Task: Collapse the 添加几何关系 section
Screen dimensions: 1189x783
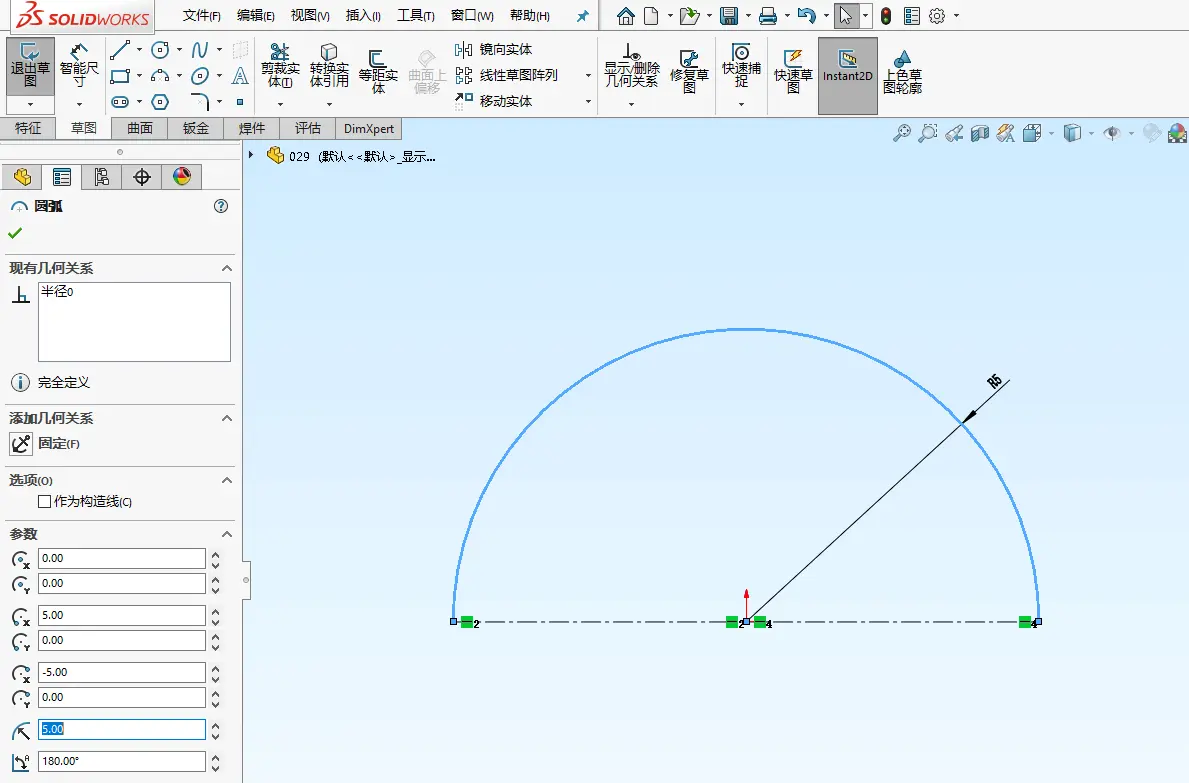Action: pos(227,418)
